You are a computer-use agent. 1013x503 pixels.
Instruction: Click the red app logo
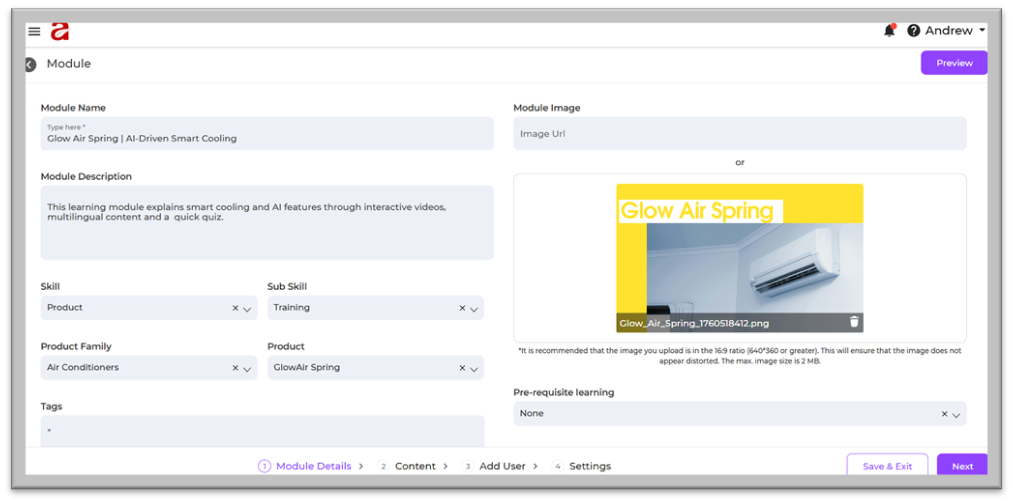[x=60, y=31]
